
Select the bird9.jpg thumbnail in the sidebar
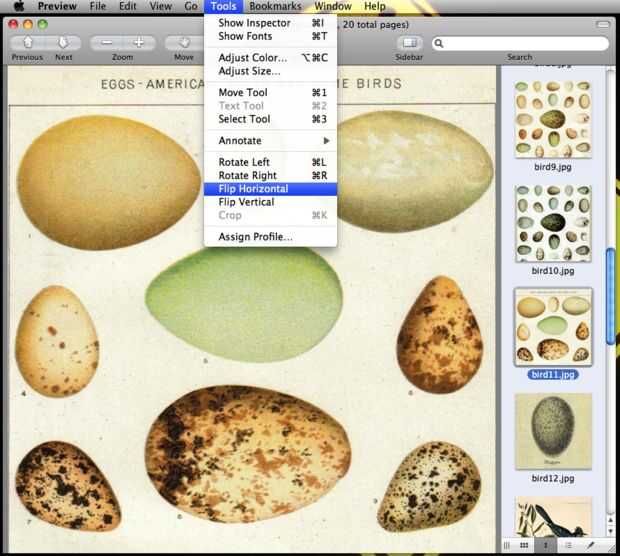pos(553,119)
